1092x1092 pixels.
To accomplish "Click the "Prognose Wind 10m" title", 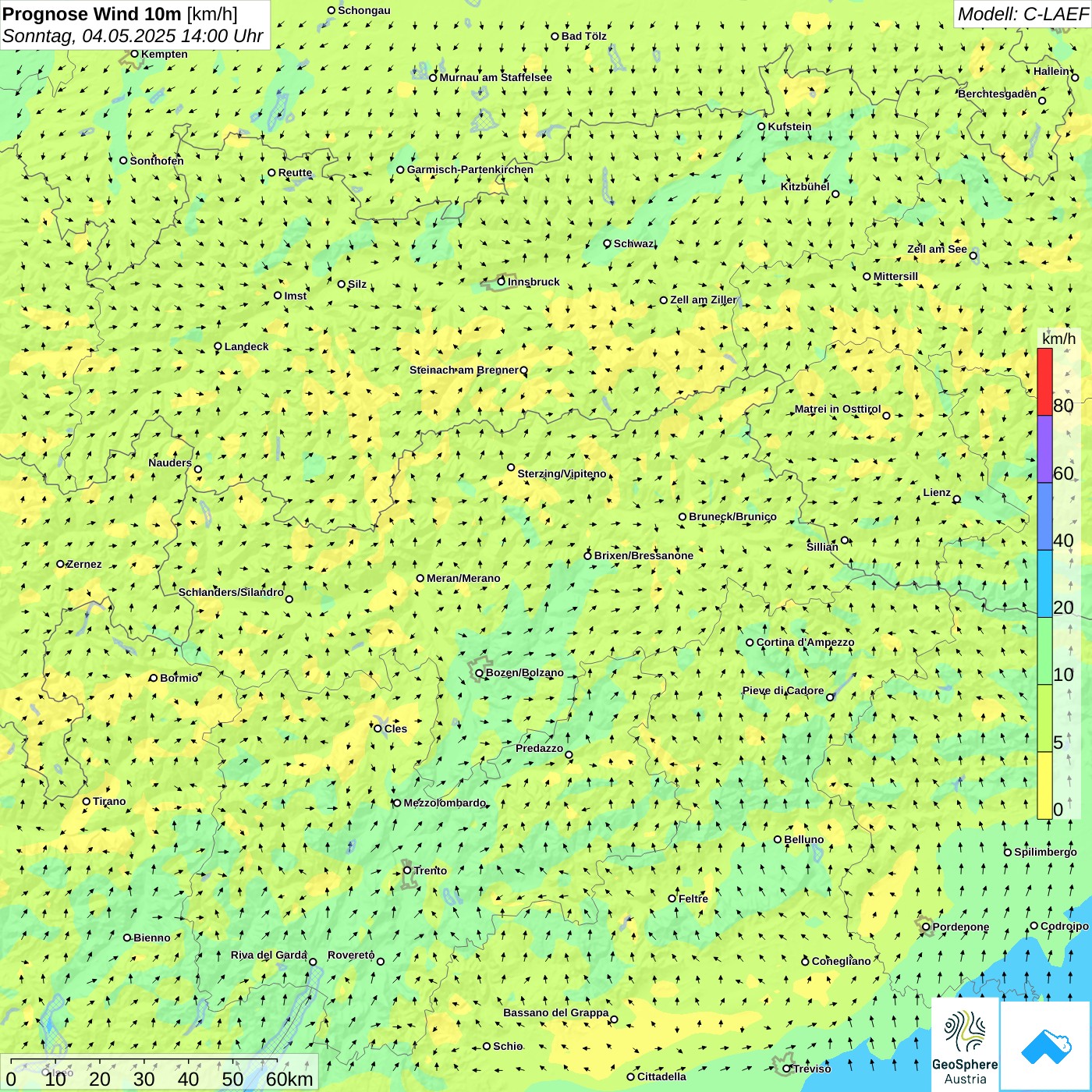I will tap(92, 13).
